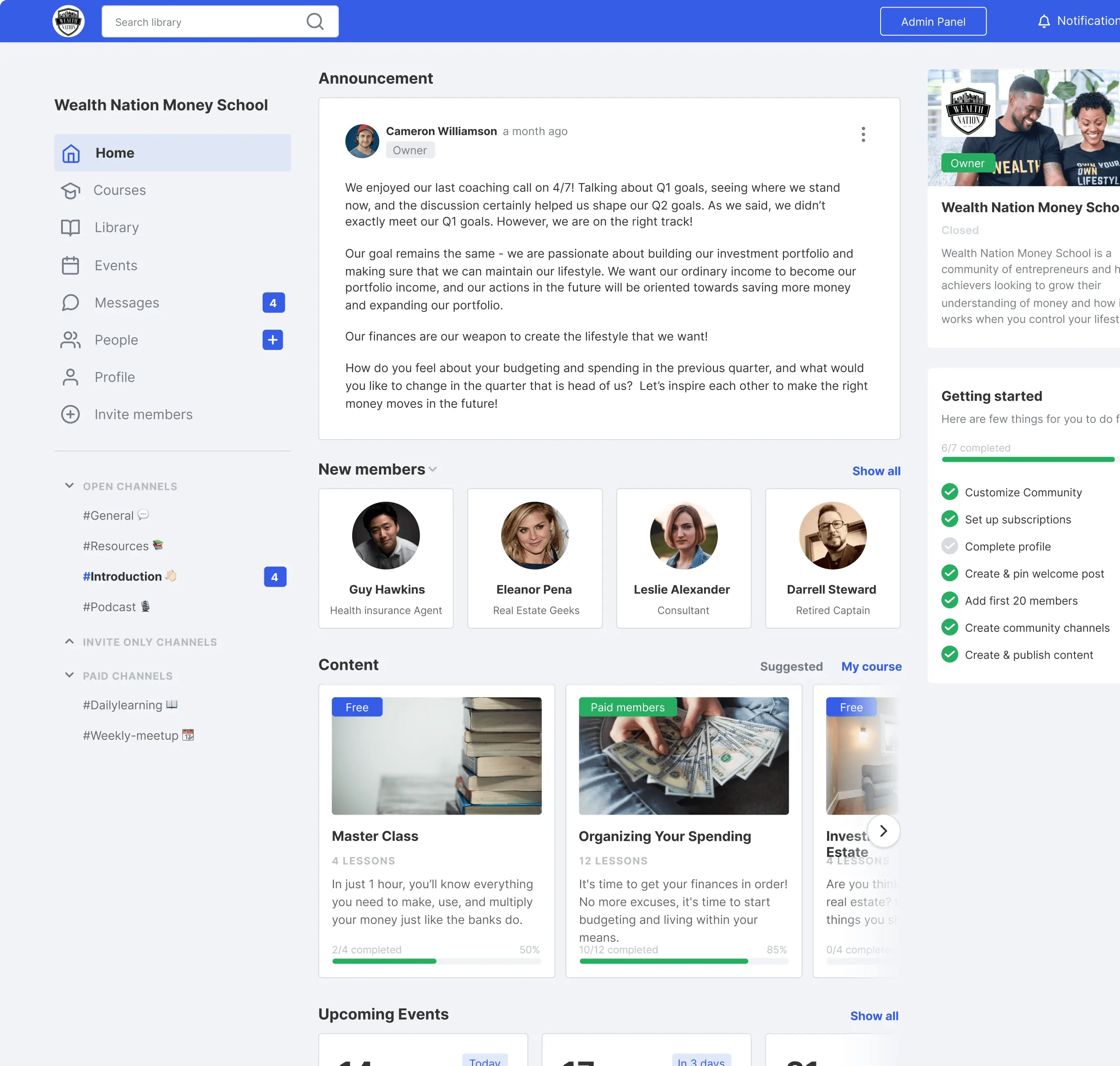The image size is (1120, 1066).
Task: Click the search magnifier icon
Action: pos(314,21)
